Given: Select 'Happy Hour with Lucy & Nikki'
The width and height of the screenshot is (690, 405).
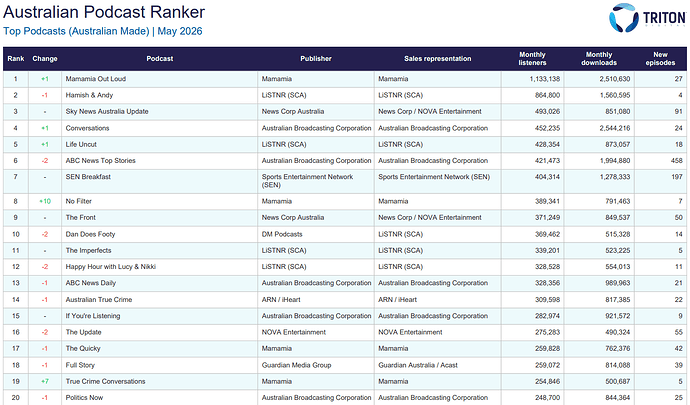Looking at the screenshot, I should pyautogui.click(x=111, y=267).
